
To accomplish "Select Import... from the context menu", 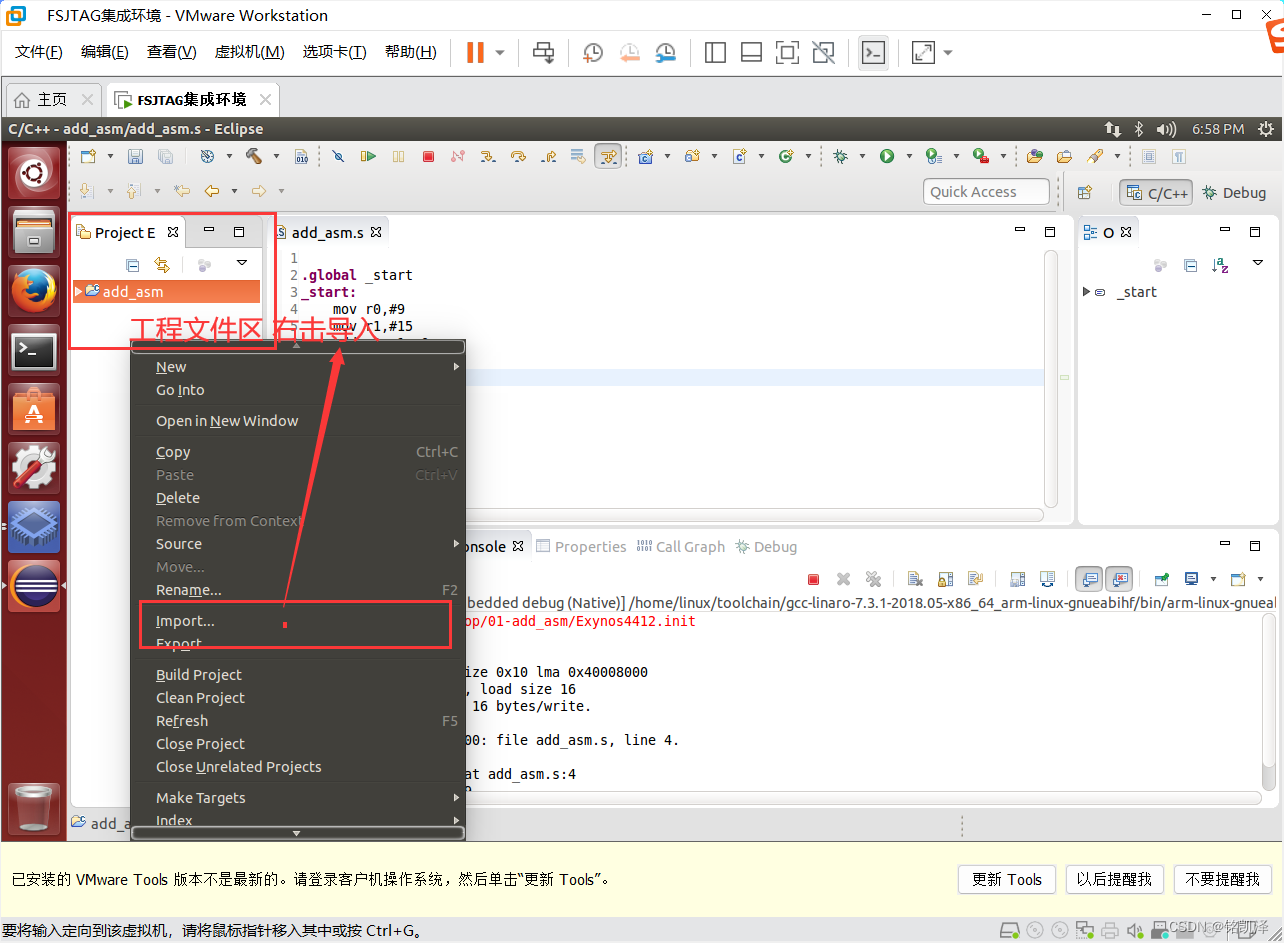I will [x=184, y=620].
